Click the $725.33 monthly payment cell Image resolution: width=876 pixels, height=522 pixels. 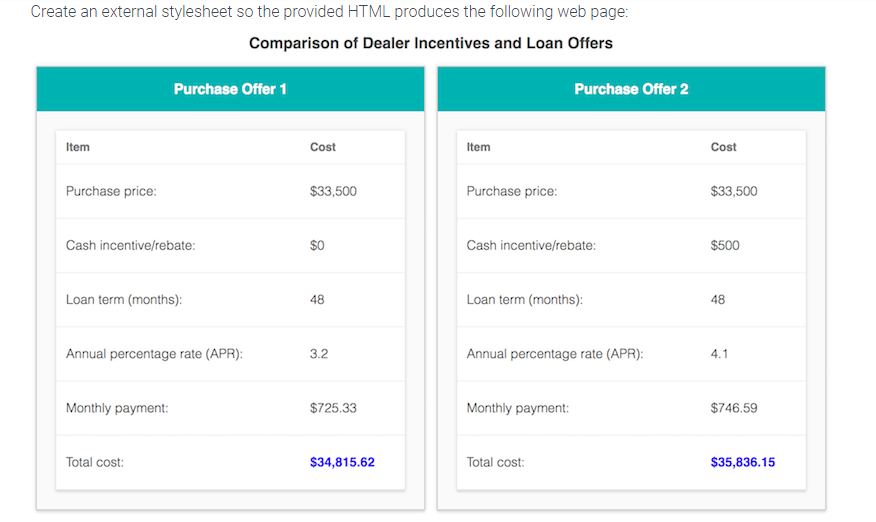coord(333,408)
